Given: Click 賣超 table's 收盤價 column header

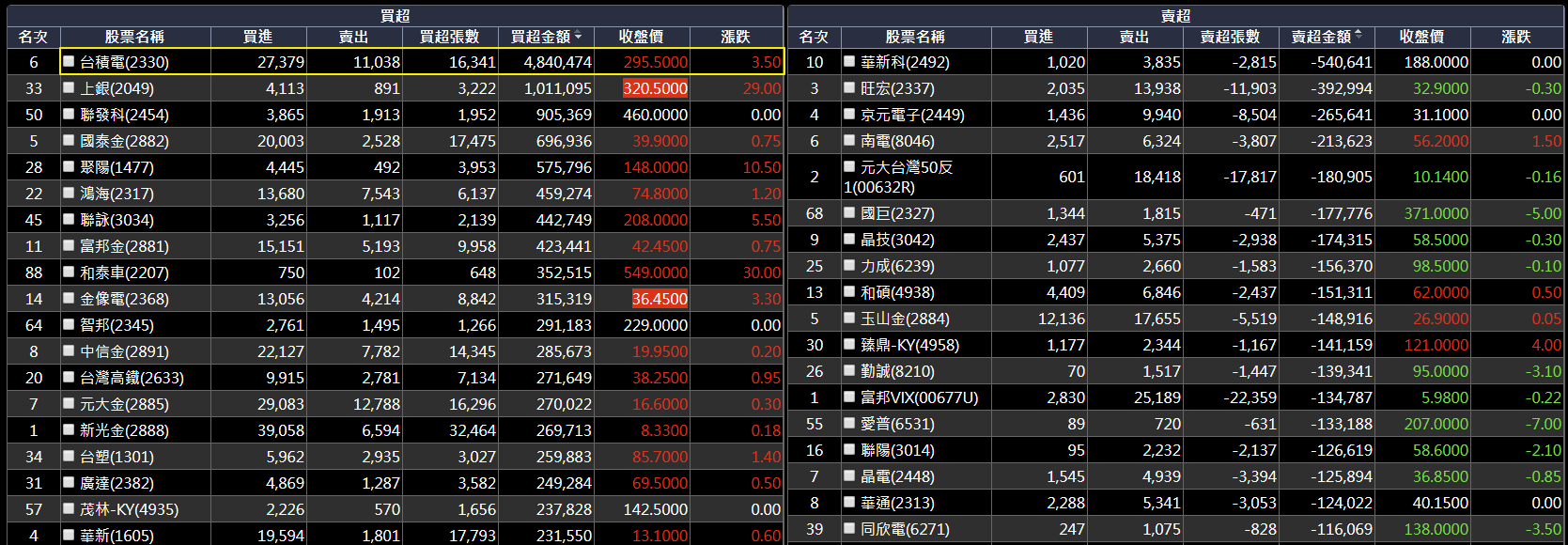Looking at the screenshot, I should [x=1422, y=37].
